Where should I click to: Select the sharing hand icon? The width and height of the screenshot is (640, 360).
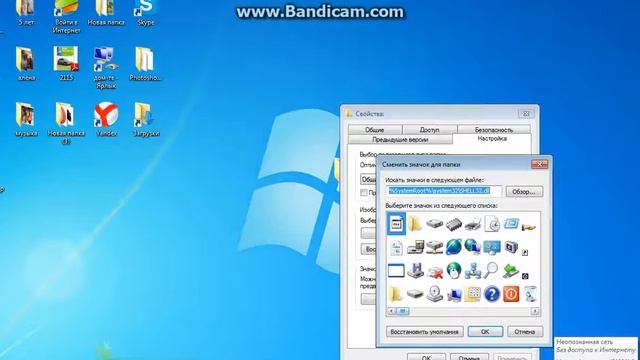[529, 227]
